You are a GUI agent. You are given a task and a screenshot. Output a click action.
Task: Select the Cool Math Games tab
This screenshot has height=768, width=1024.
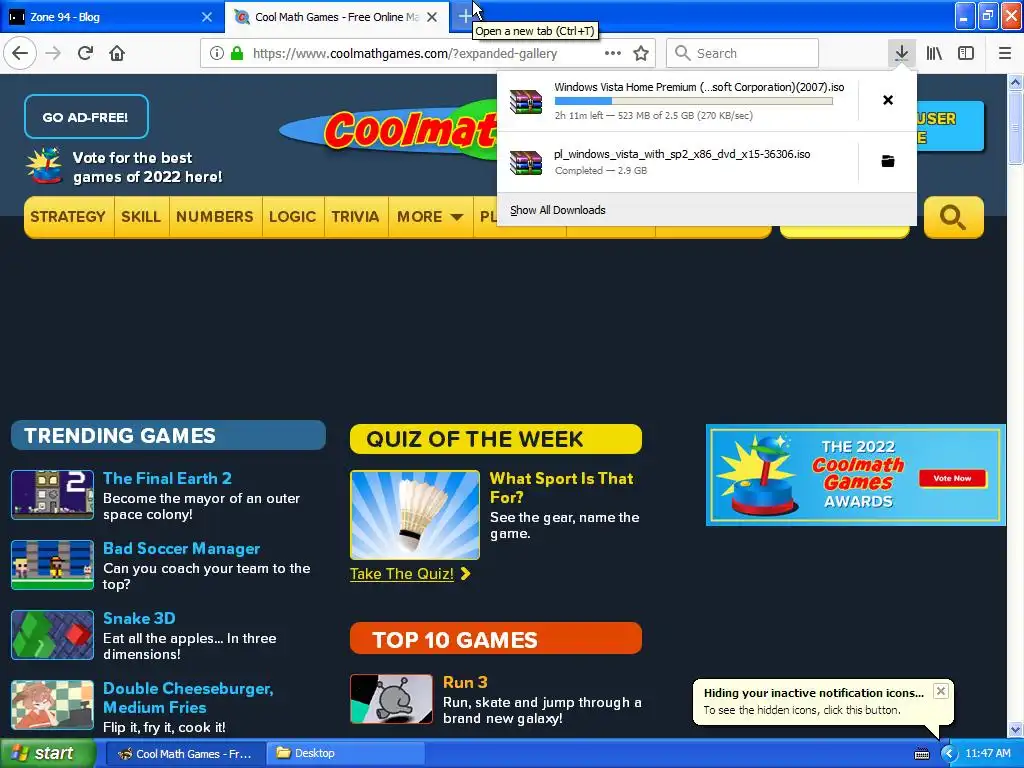[336, 17]
